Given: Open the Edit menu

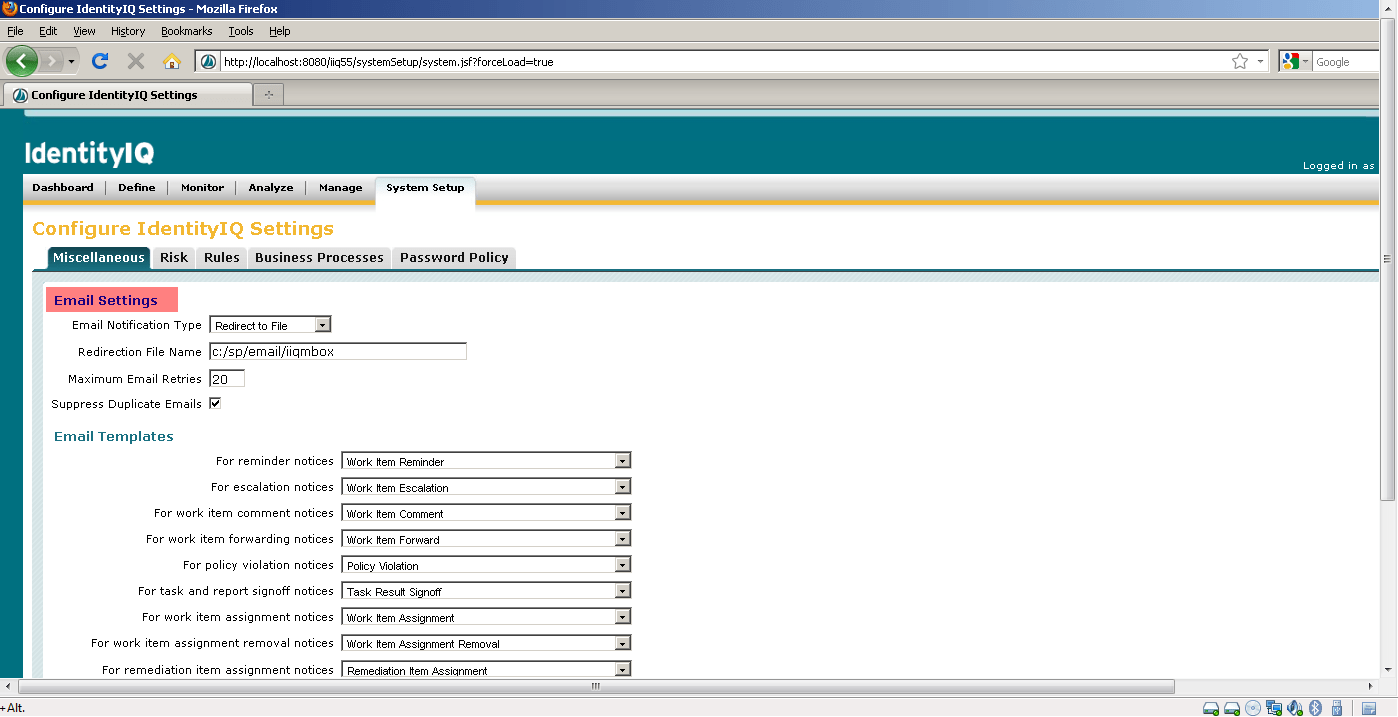Looking at the screenshot, I should coord(48,31).
